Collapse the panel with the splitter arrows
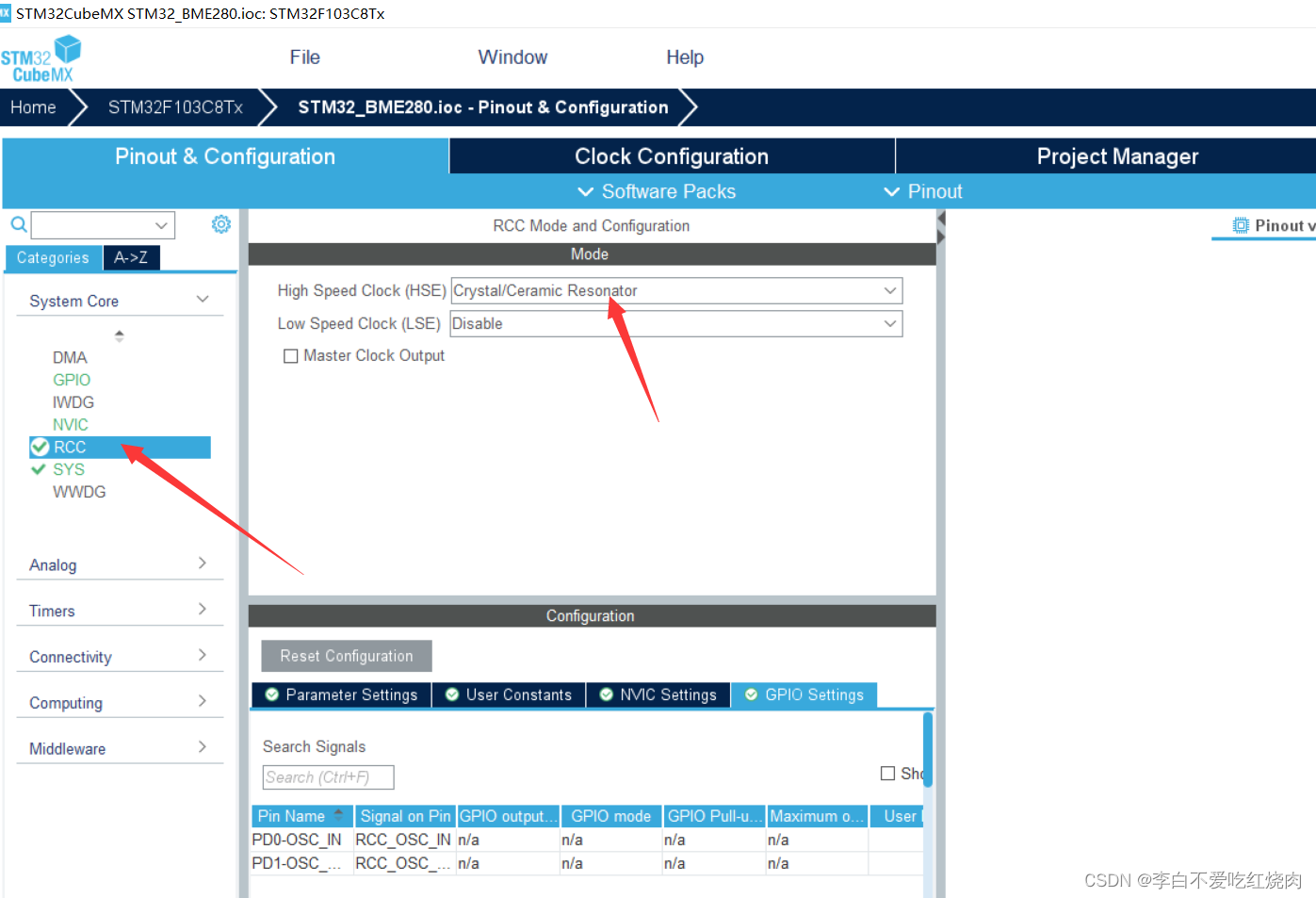The width and height of the screenshot is (1316, 898). [940, 227]
